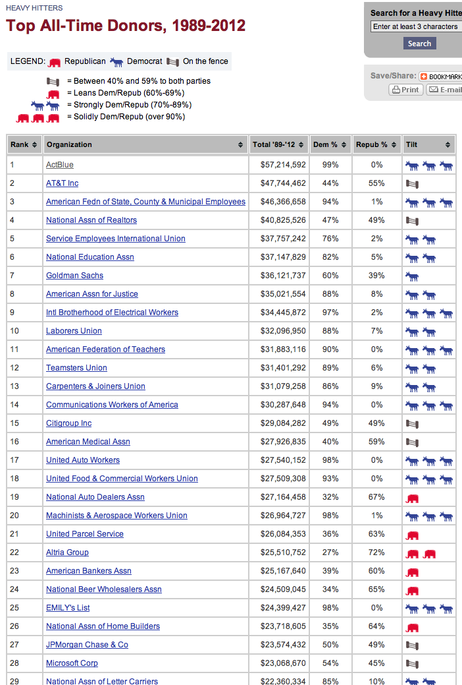Screen dimensions: 462x685
Task: Sort by Tilt column arrows
Action: 448,145
